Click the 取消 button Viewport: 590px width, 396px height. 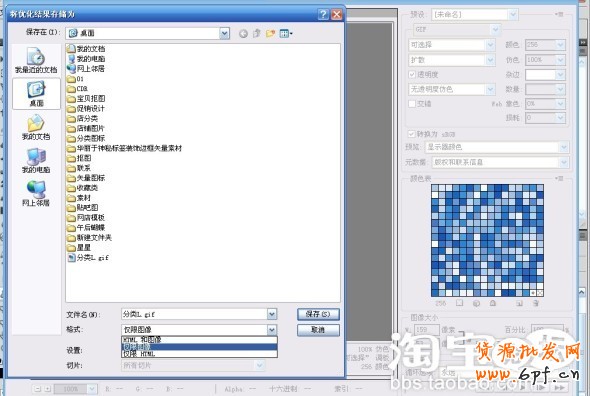pos(318,330)
